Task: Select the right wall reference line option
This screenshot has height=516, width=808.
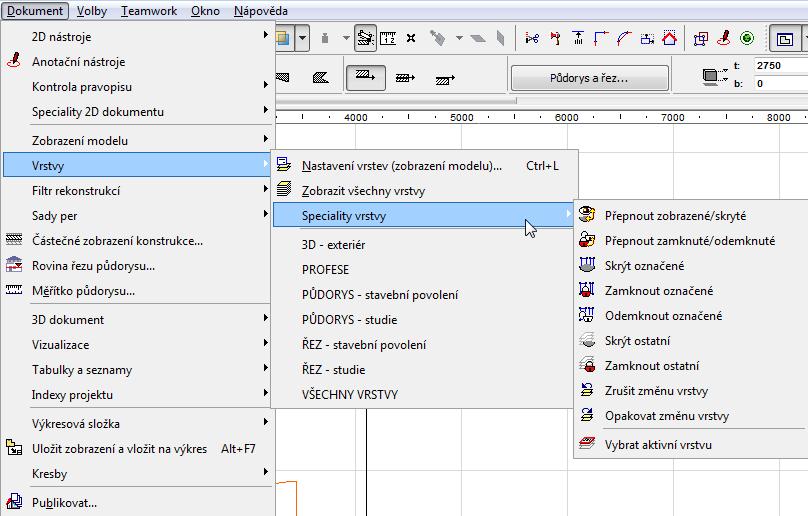Action: [445, 79]
